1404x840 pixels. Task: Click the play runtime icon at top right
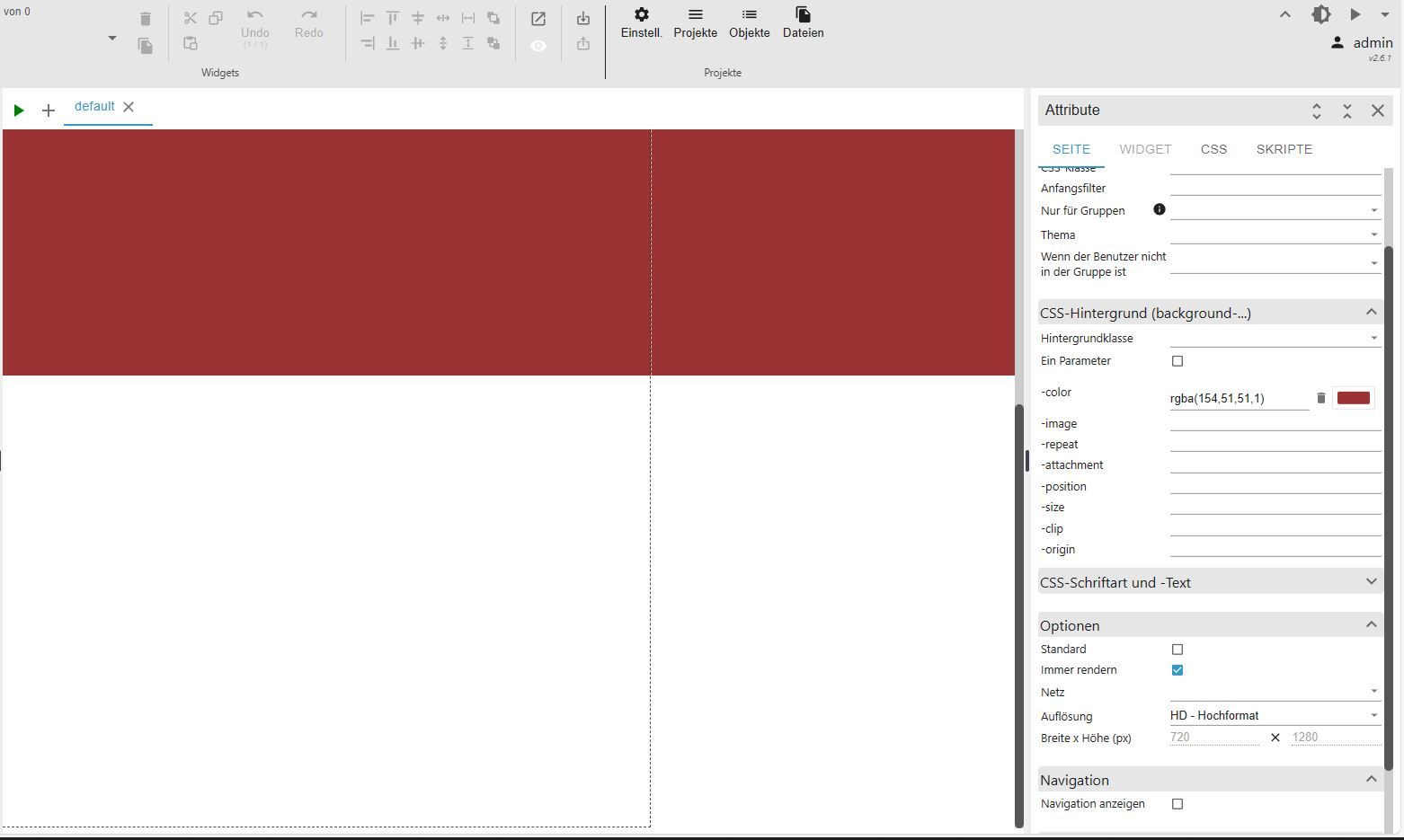1355,14
